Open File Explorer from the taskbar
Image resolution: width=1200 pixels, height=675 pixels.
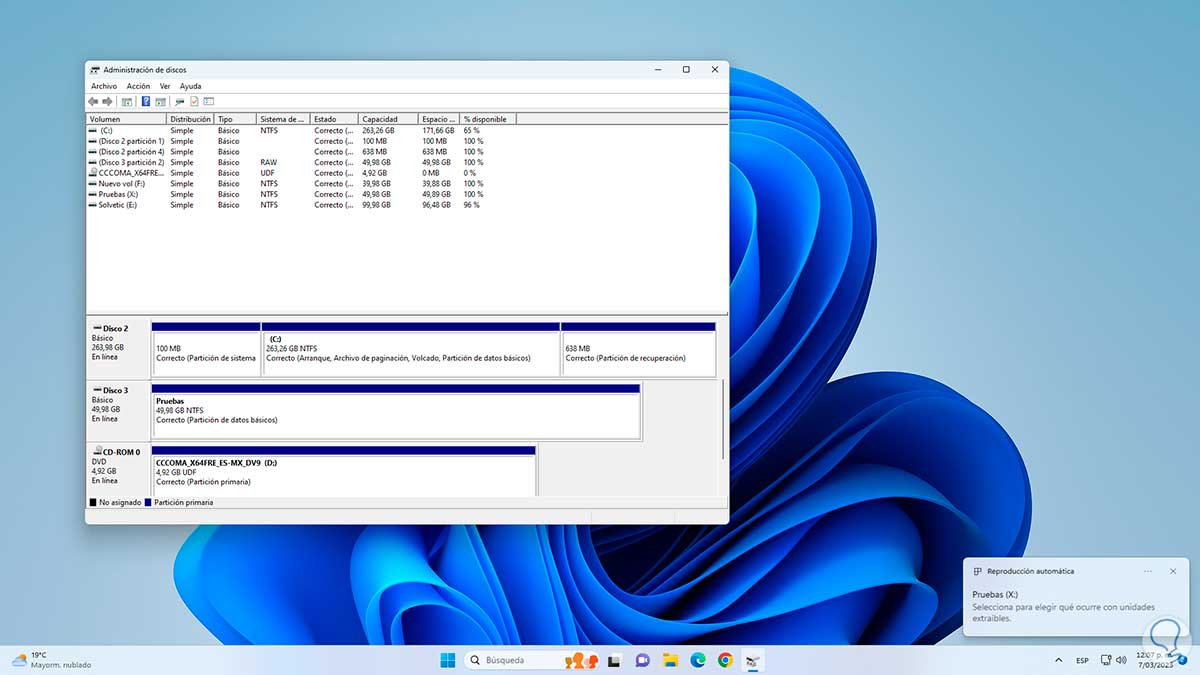tap(671, 660)
